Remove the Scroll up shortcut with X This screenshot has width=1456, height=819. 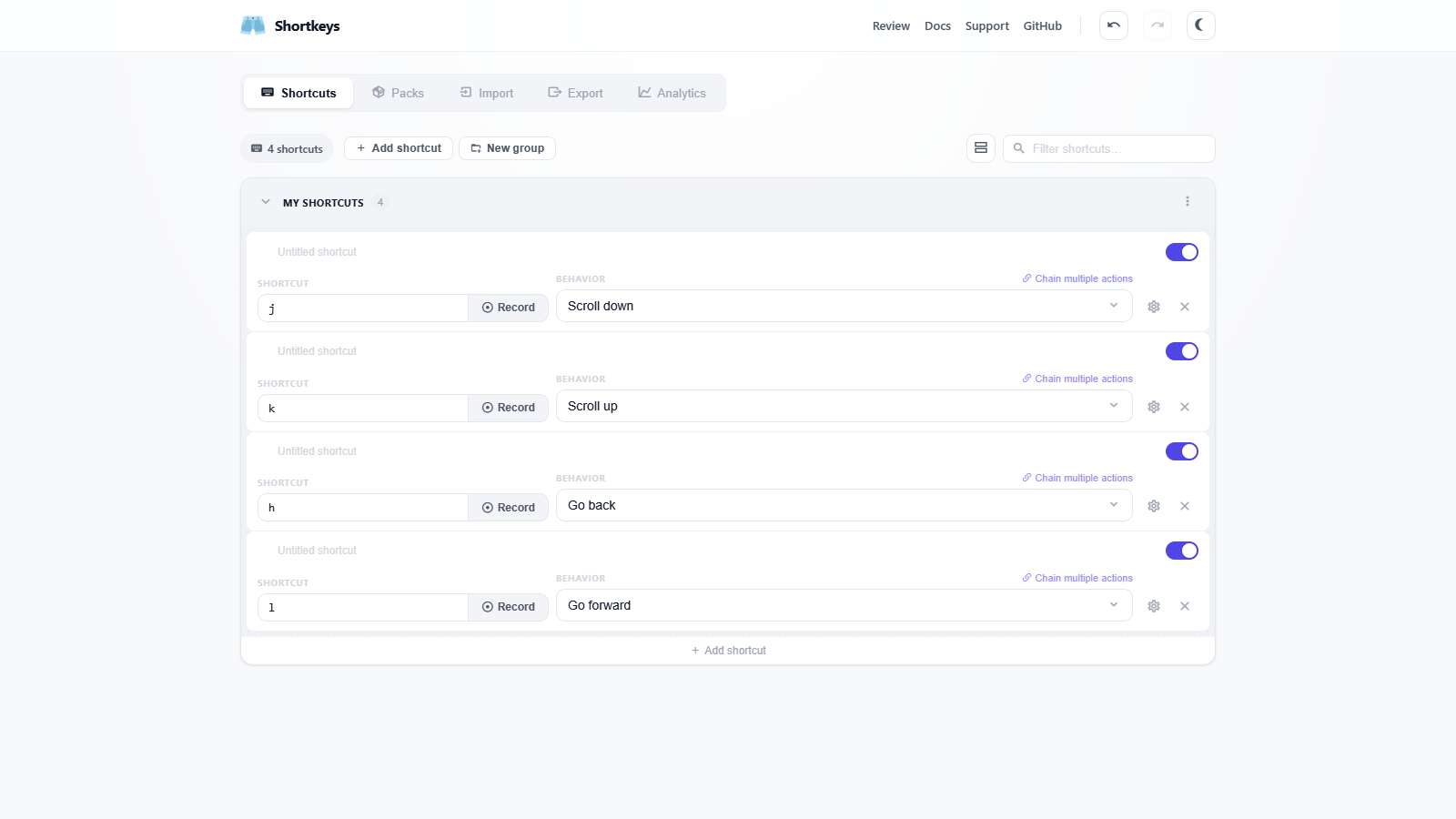[x=1184, y=407]
